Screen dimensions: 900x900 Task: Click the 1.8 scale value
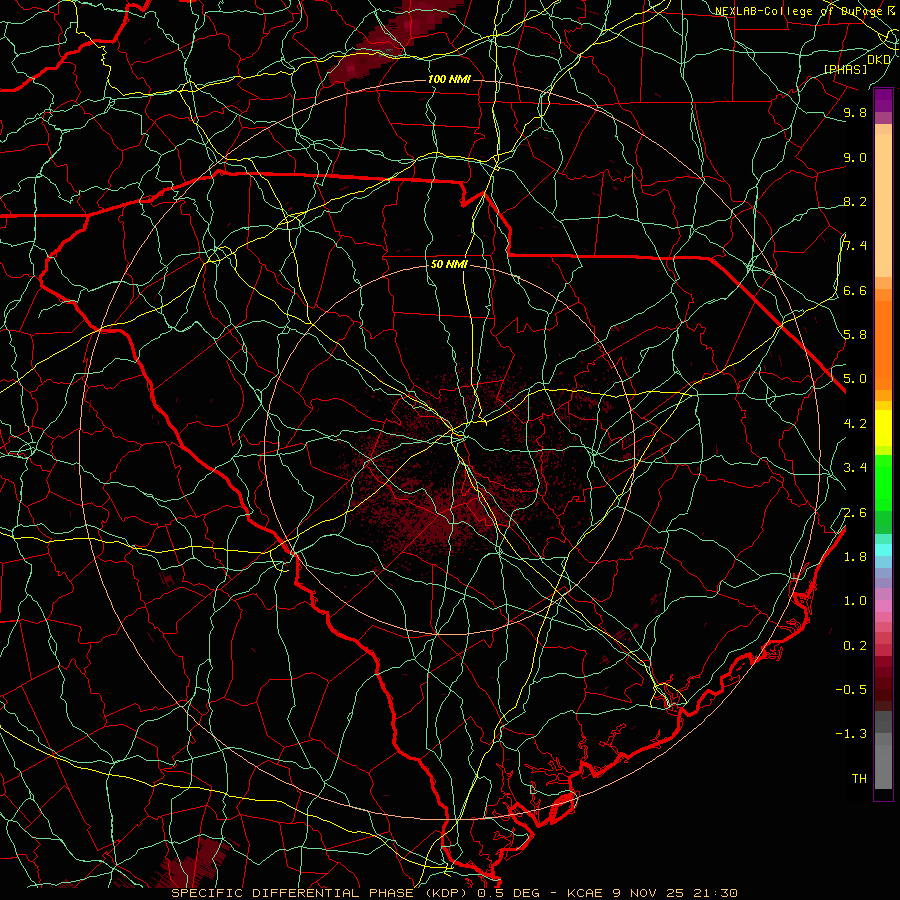click(x=855, y=556)
